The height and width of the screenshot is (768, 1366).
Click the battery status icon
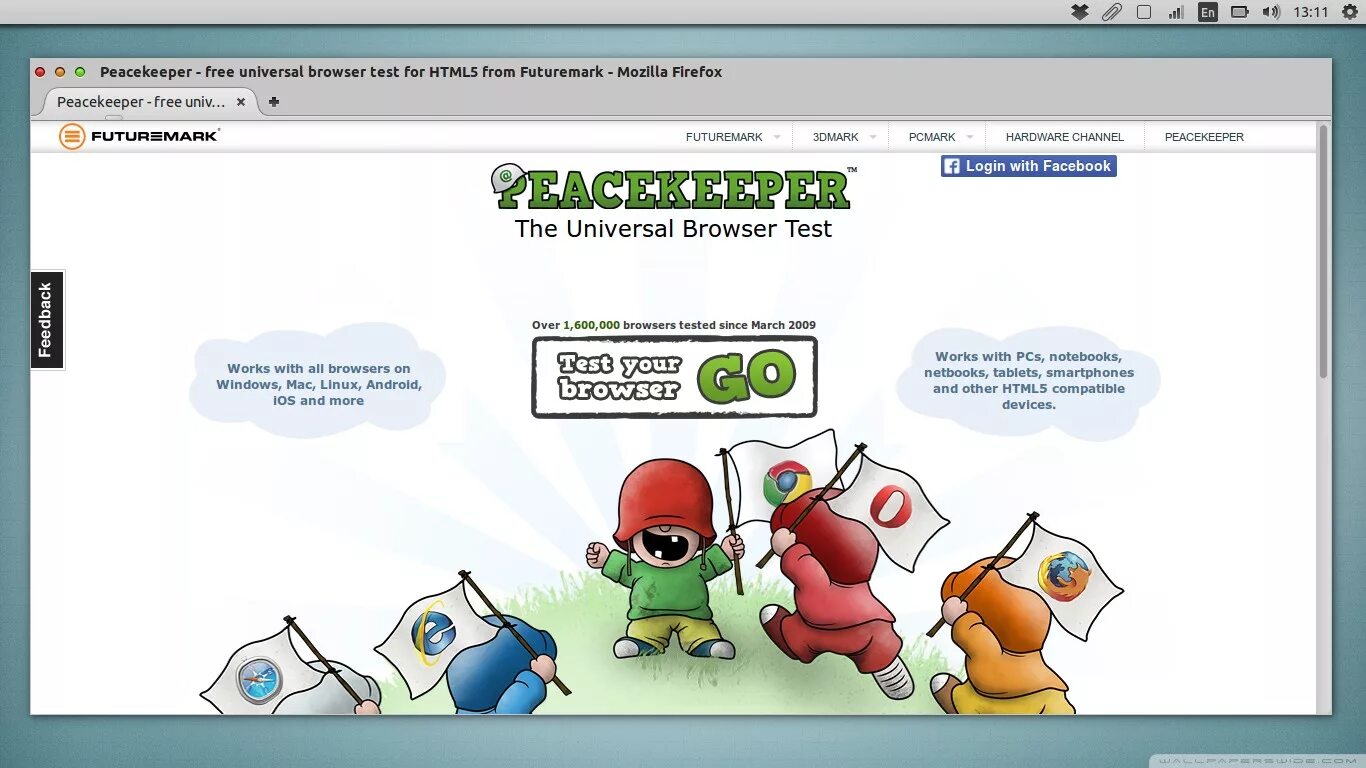point(1240,12)
